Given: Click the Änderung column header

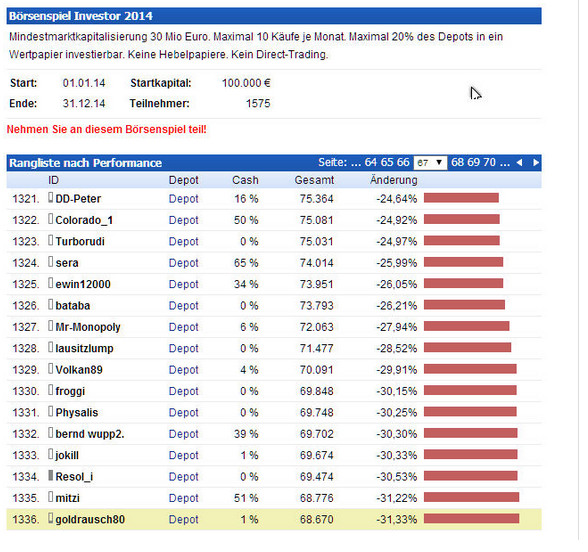Looking at the screenshot, I should [394, 180].
